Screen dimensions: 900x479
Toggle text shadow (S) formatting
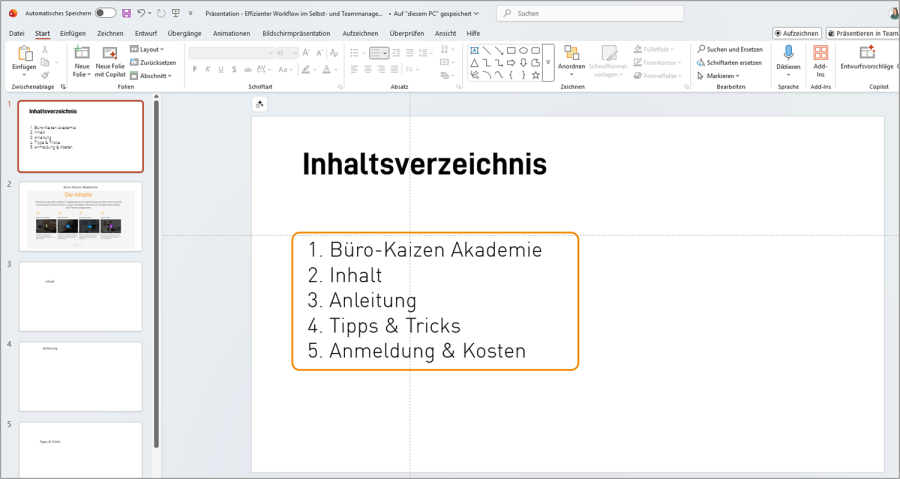(234, 69)
